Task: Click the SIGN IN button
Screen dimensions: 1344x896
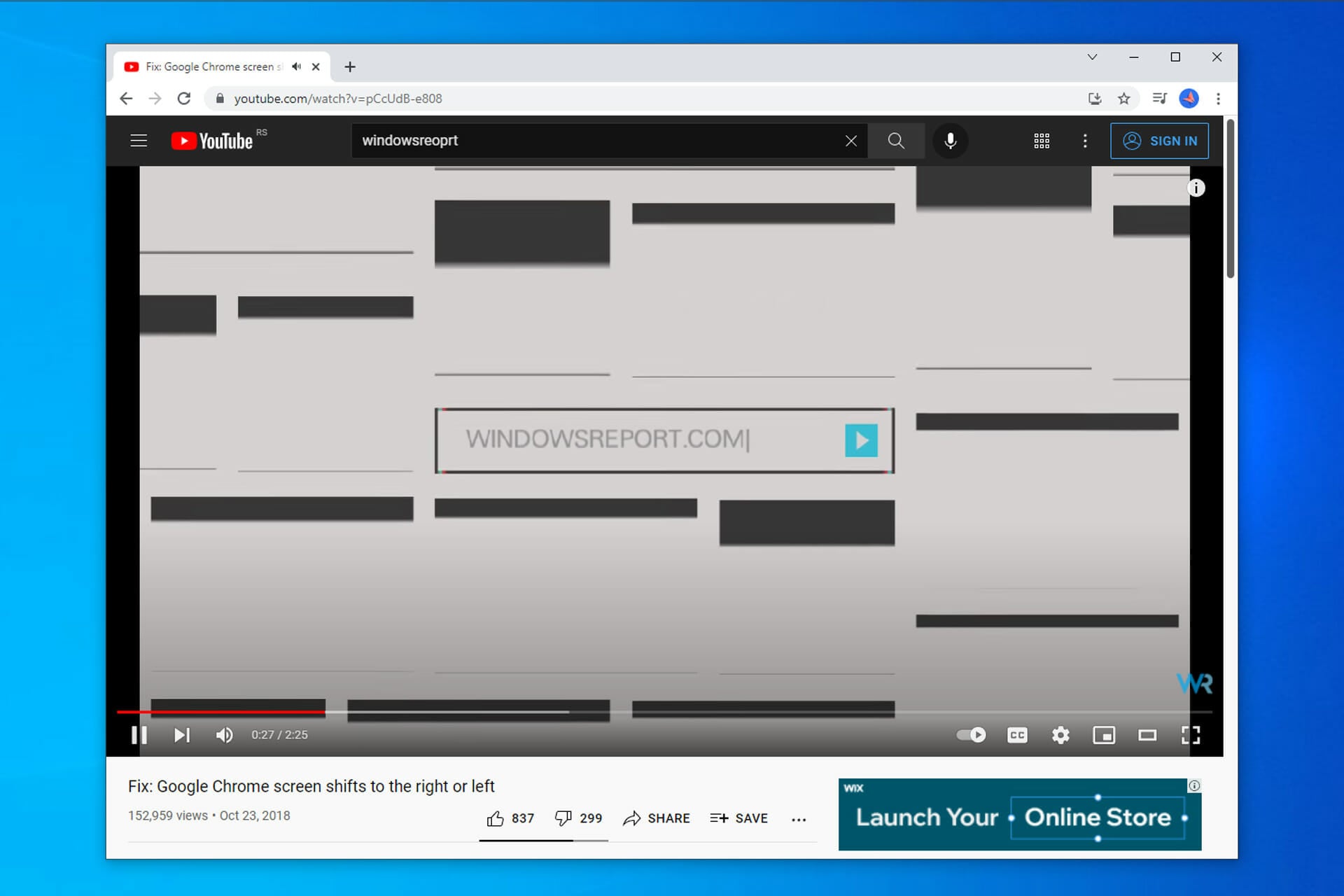Action: click(1159, 141)
